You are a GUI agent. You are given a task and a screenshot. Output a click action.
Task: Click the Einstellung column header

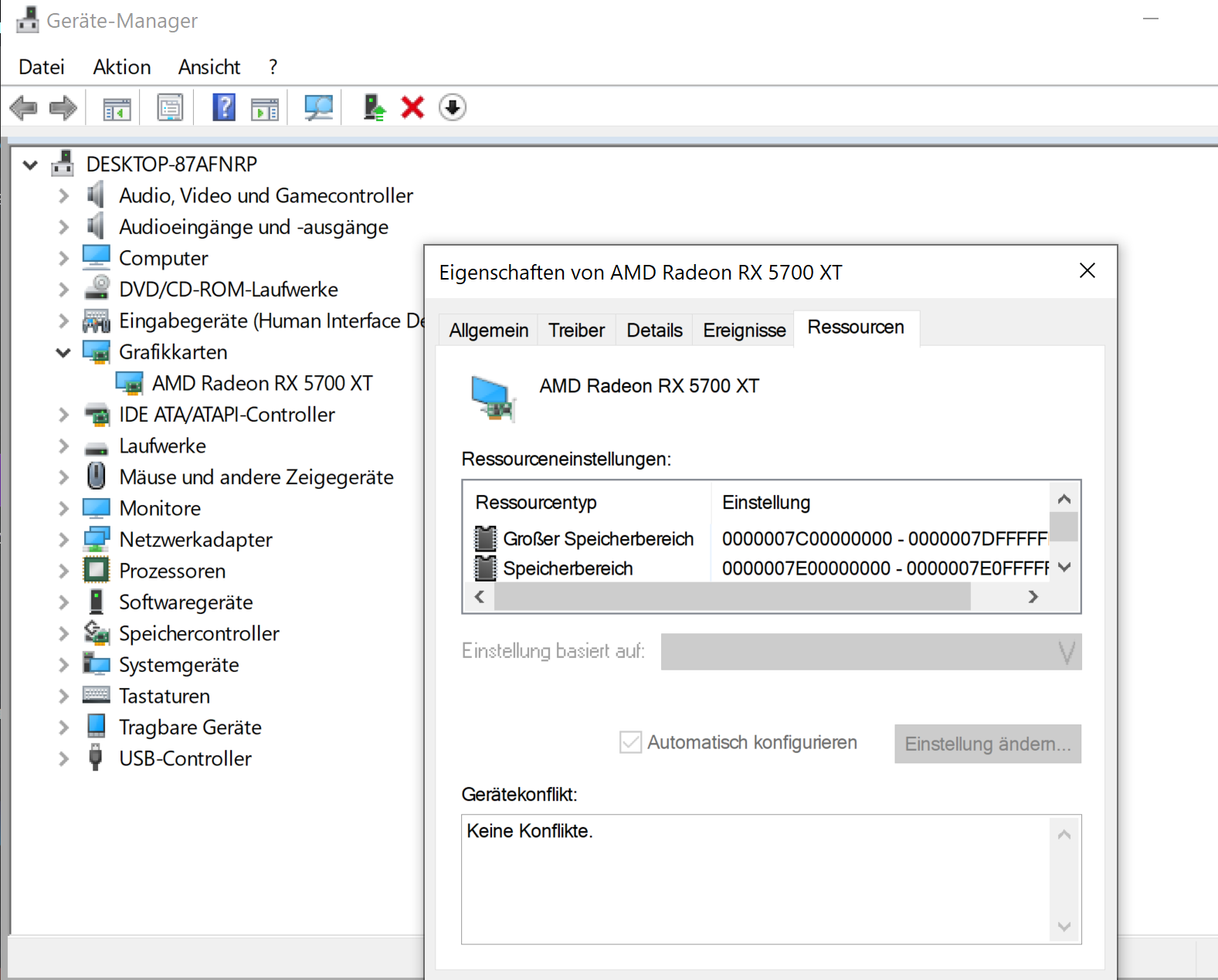point(880,503)
